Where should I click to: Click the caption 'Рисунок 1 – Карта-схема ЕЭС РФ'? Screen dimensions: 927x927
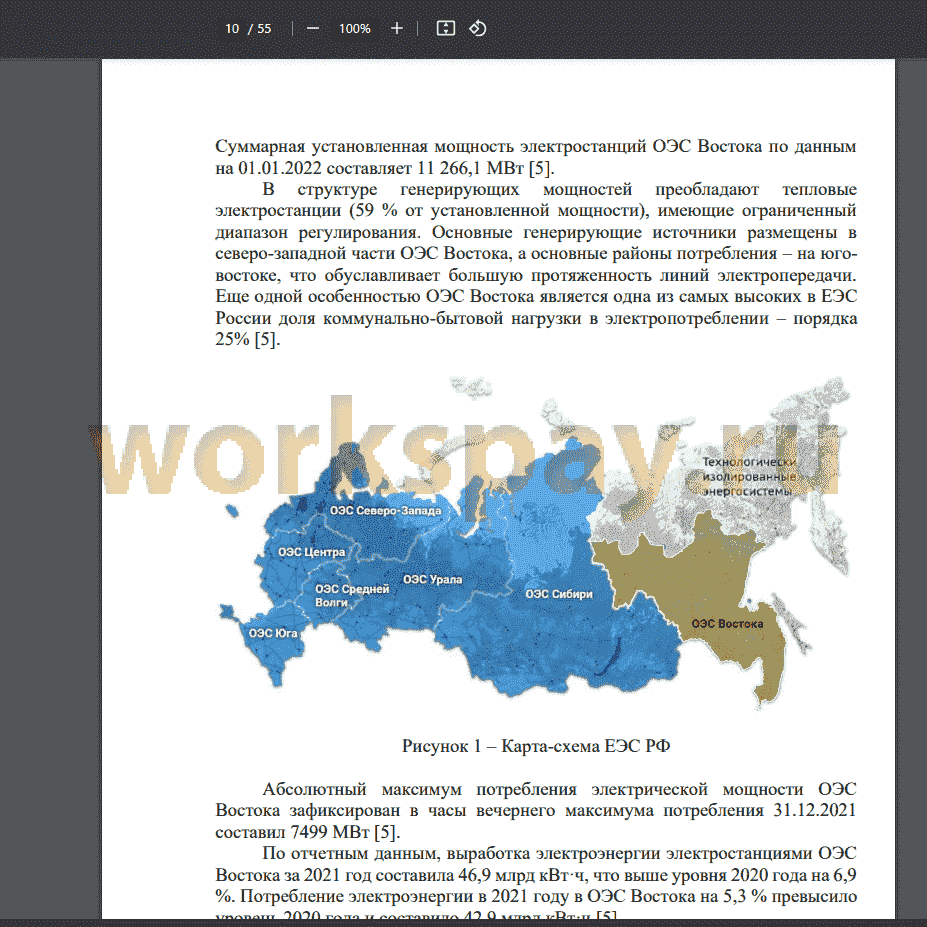pyautogui.click(x=536, y=746)
